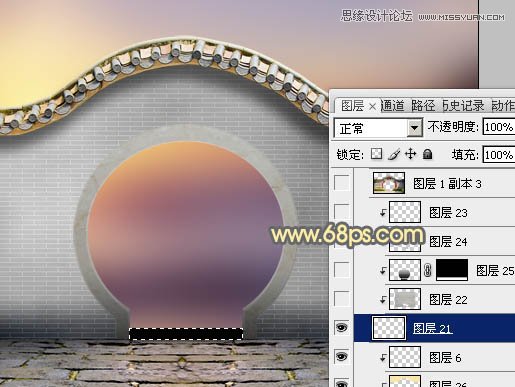Click the 图层 23 layer name
Viewport: 515px width, 387px height.
448,213
